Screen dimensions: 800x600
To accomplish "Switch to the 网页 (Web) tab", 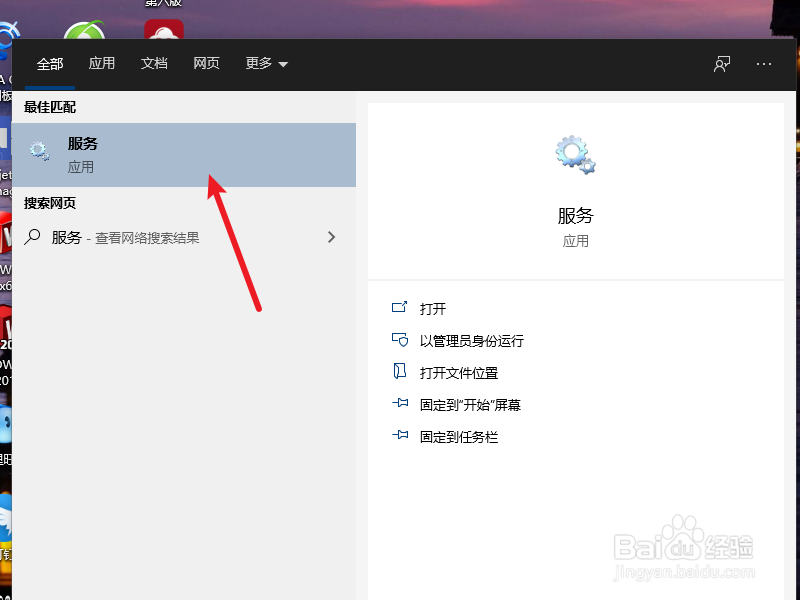I will click(x=206, y=63).
